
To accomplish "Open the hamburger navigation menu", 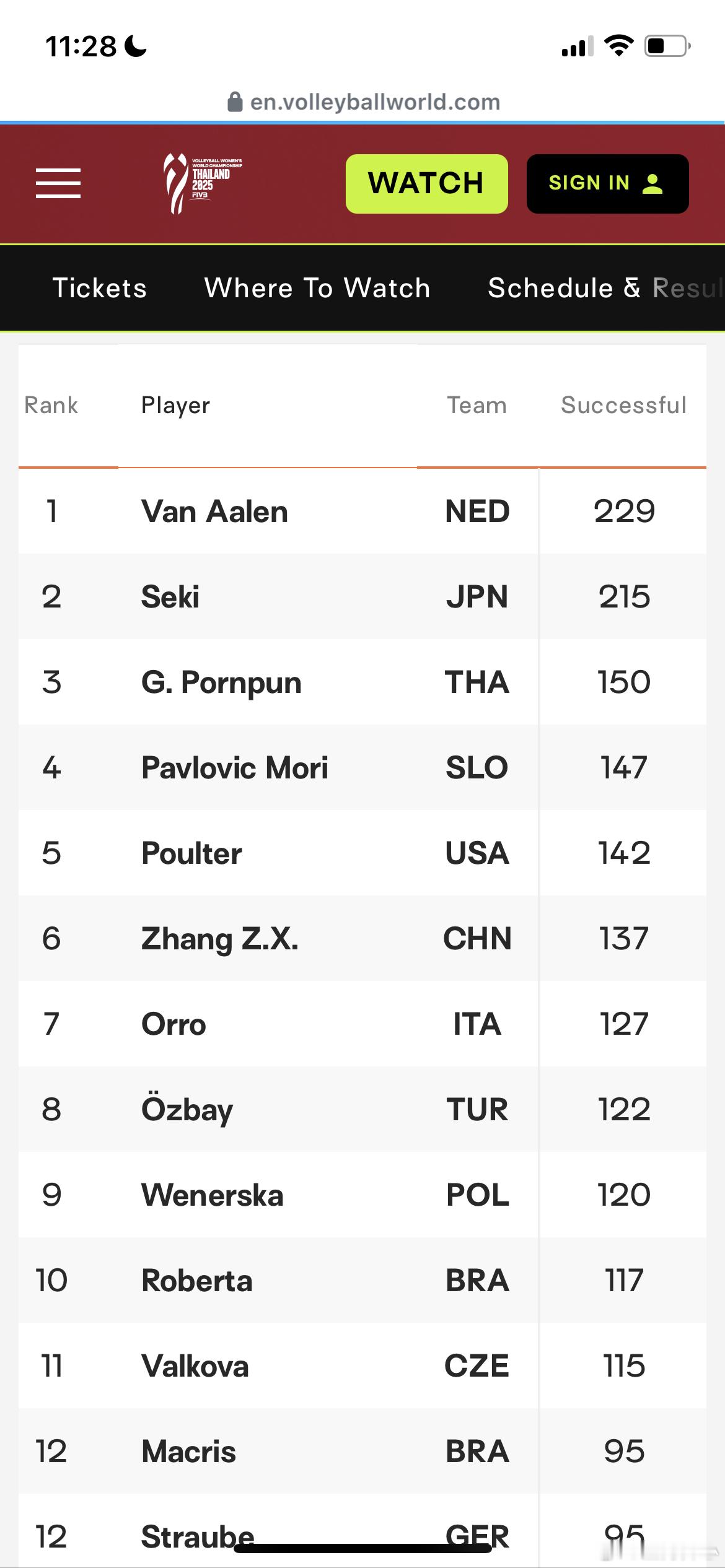I will [58, 183].
